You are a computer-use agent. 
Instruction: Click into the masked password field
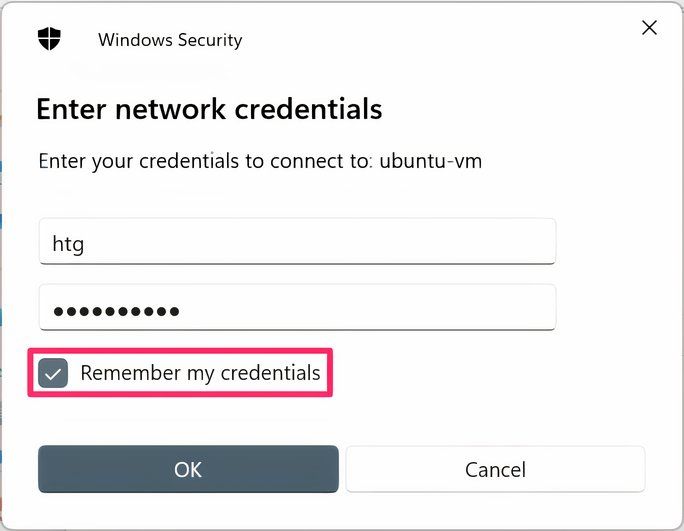(296, 310)
